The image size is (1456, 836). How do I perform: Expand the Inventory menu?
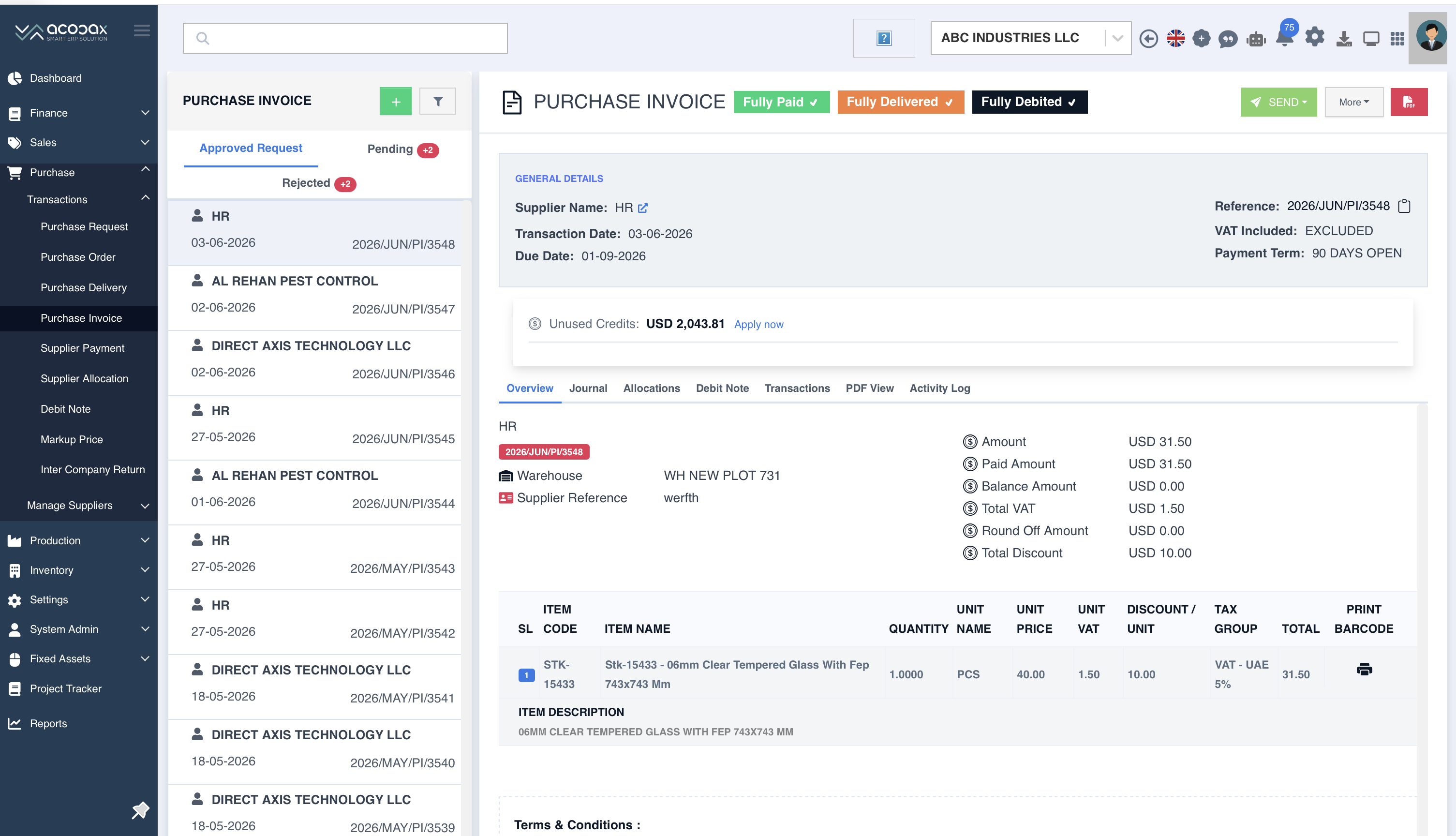point(79,570)
